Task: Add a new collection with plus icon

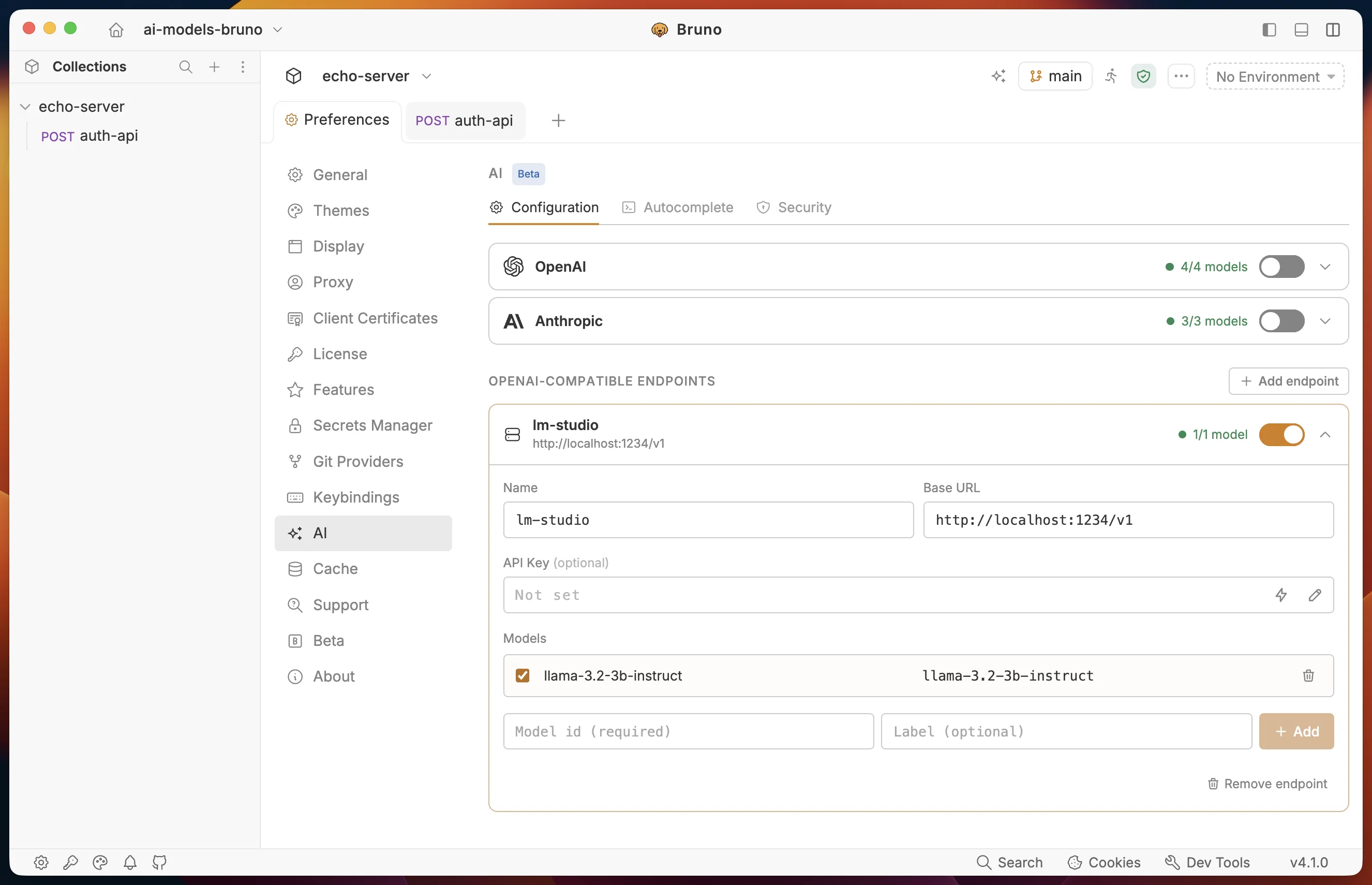Action: [214, 67]
